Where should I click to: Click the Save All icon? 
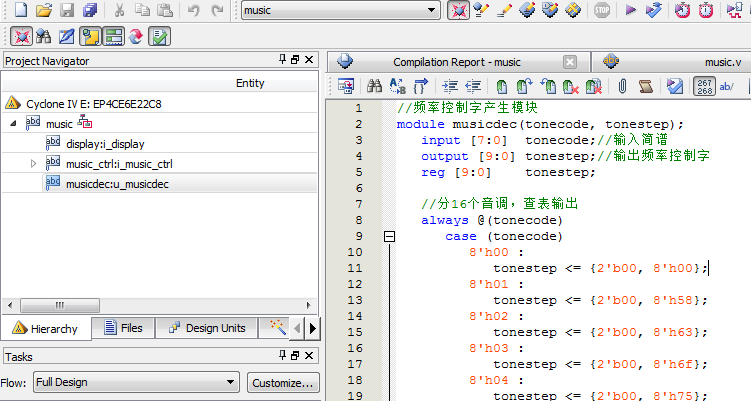(90, 10)
